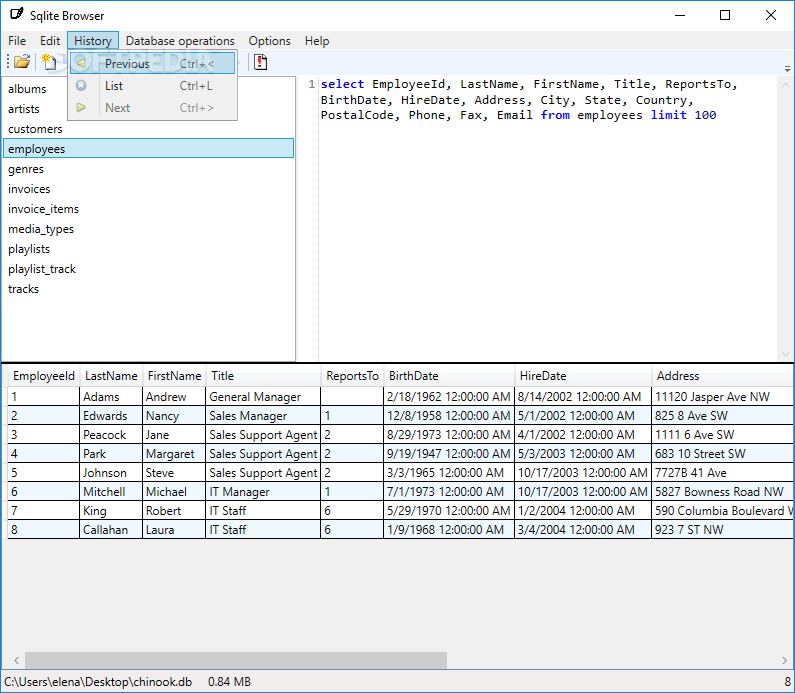Open the Options menu
The height and width of the screenshot is (693, 795).
(269, 41)
